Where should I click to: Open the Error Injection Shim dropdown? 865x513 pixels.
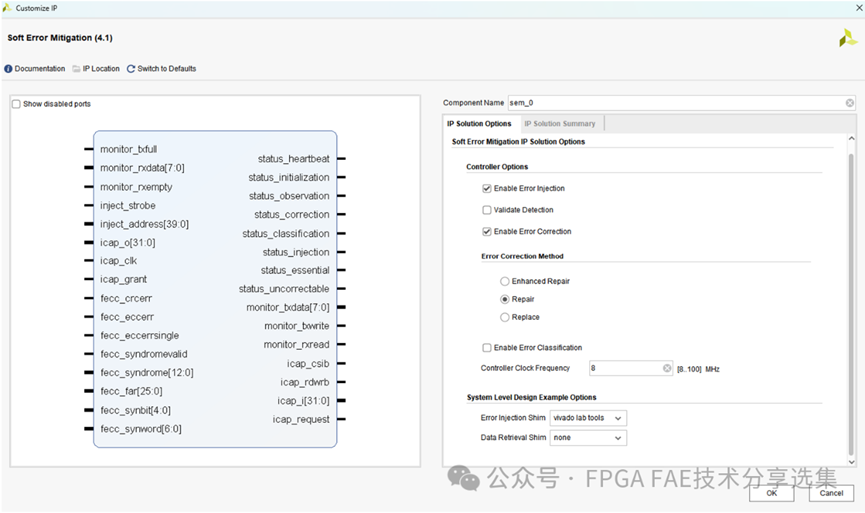coord(588,418)
